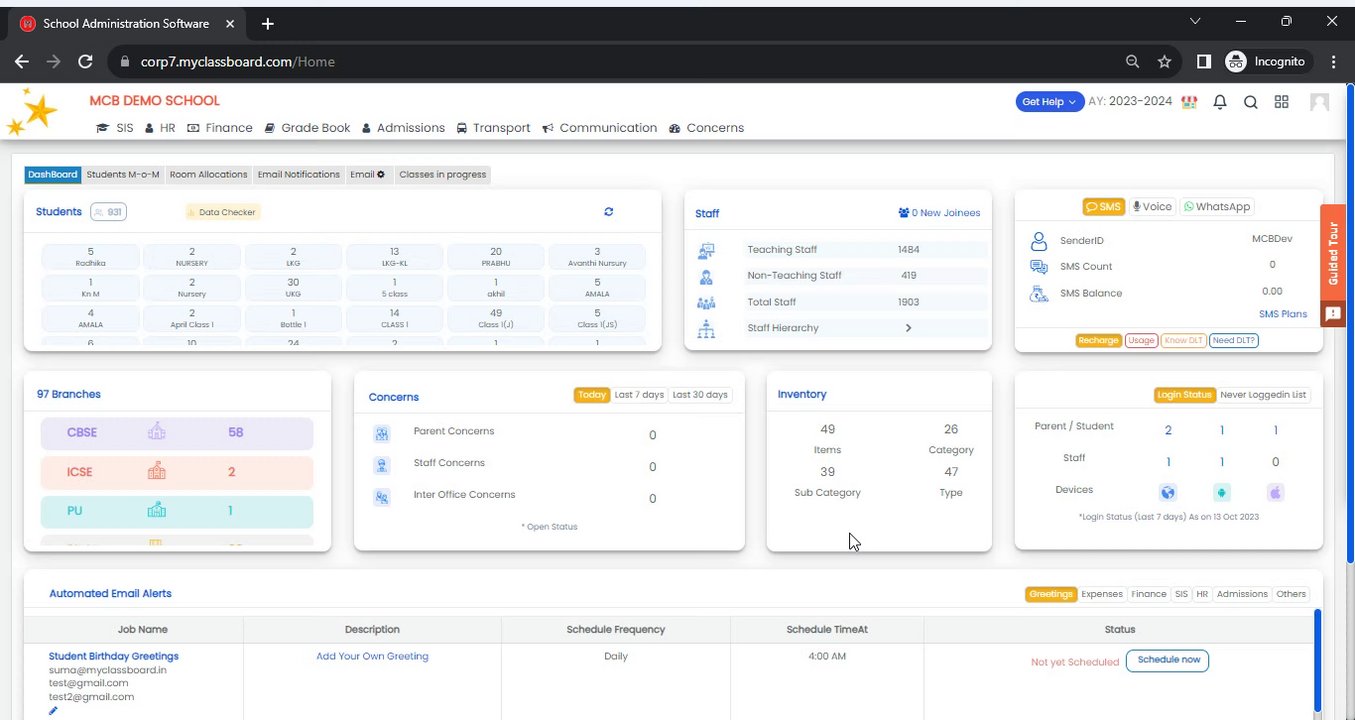1355x720 pixels.
Task: Open the notifications bell
Action: (x=1220, y=102)
